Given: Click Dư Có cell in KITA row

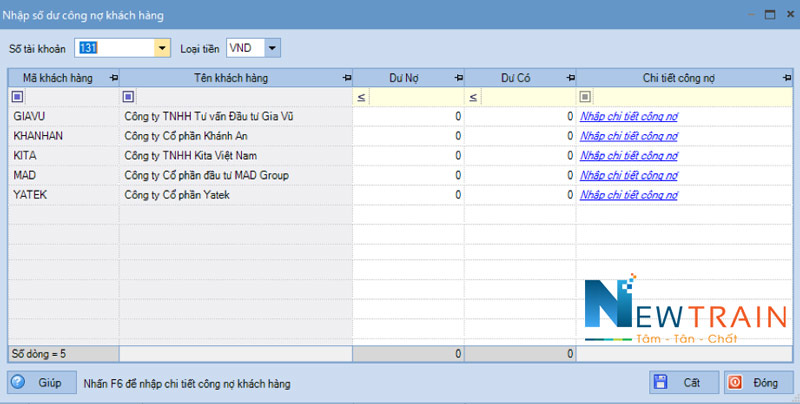Looking at the screenshot, I should 520,156.
